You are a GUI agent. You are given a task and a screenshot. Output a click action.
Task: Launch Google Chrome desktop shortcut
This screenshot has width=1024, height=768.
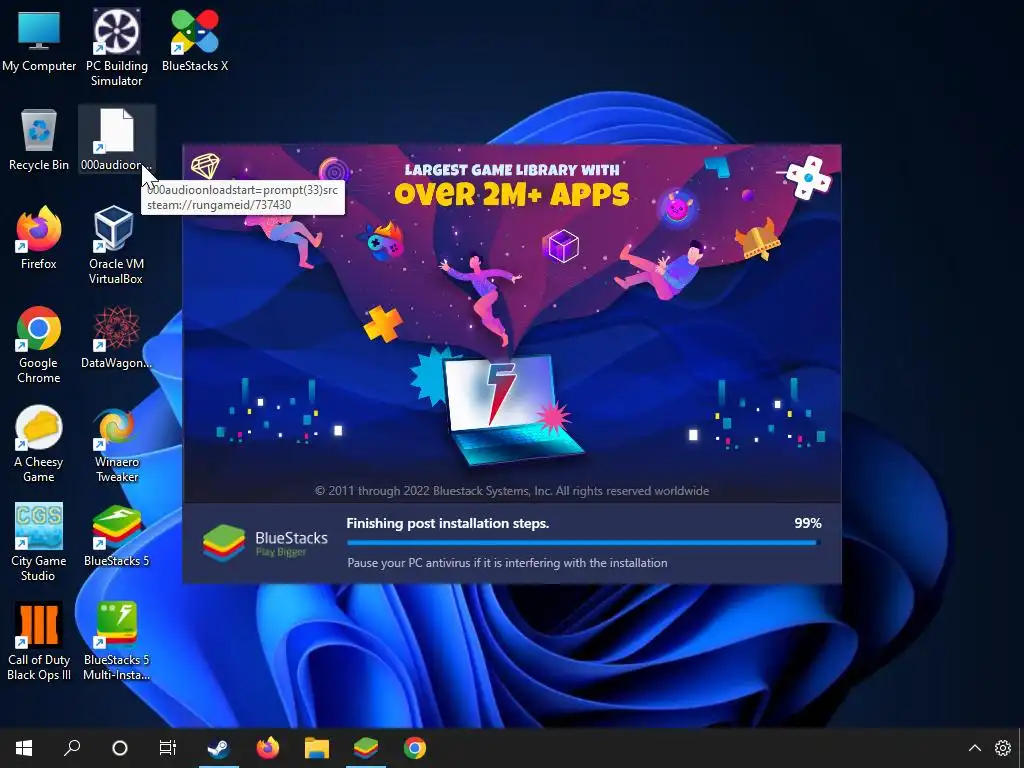coord(39,345)
